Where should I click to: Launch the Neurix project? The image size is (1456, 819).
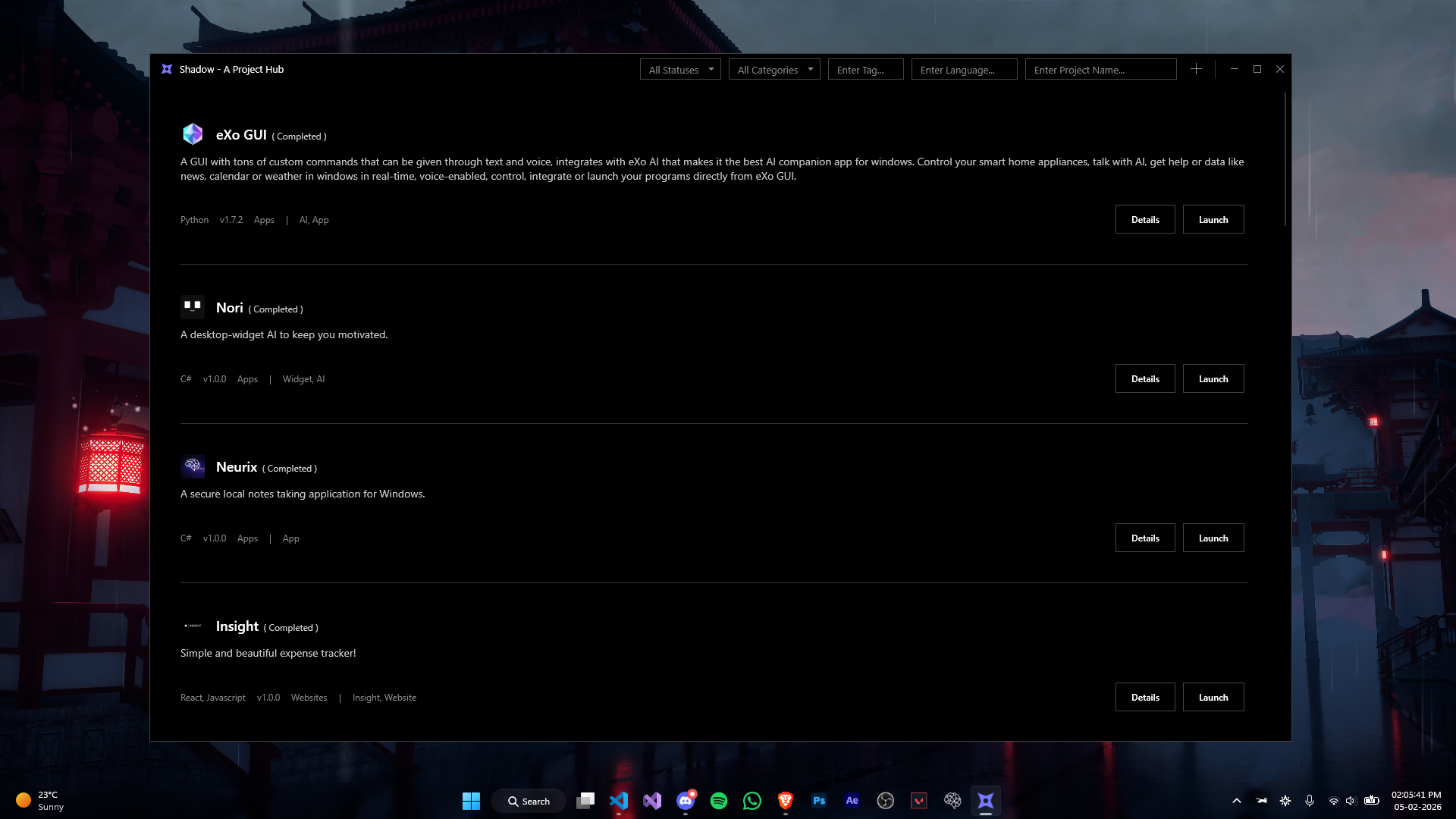point(1213,538)
